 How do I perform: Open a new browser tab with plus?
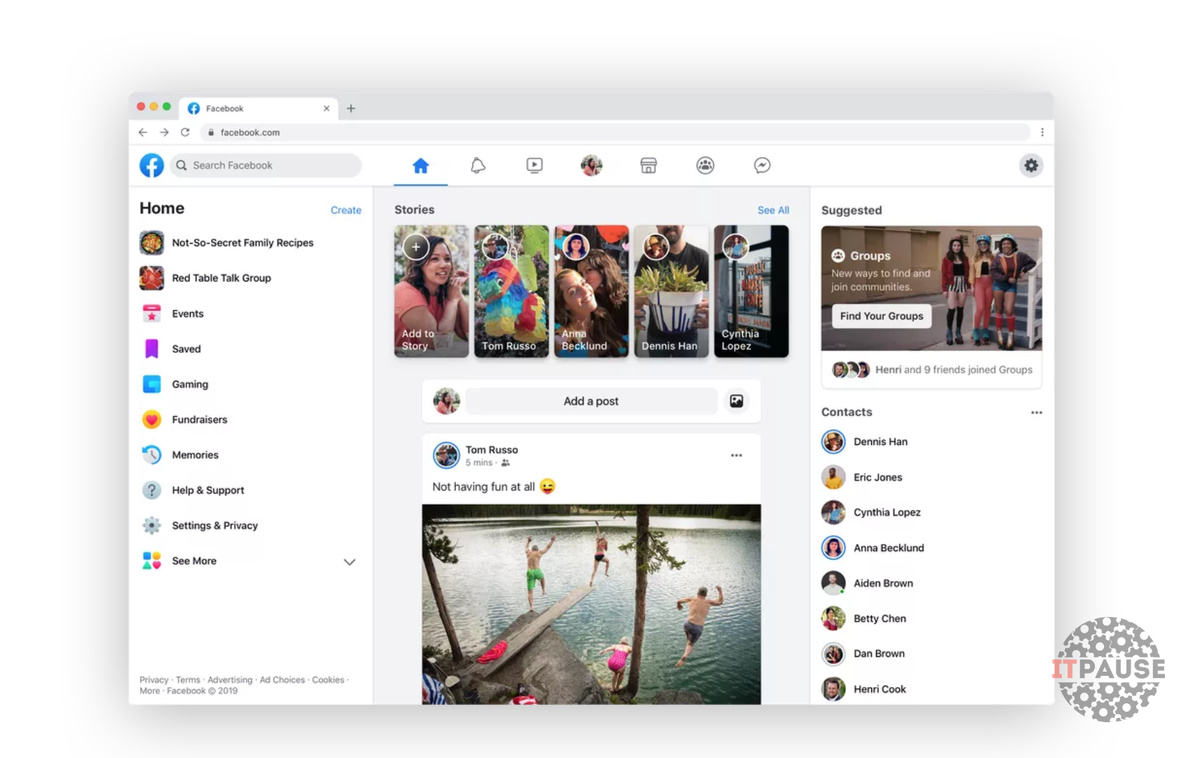351,109
